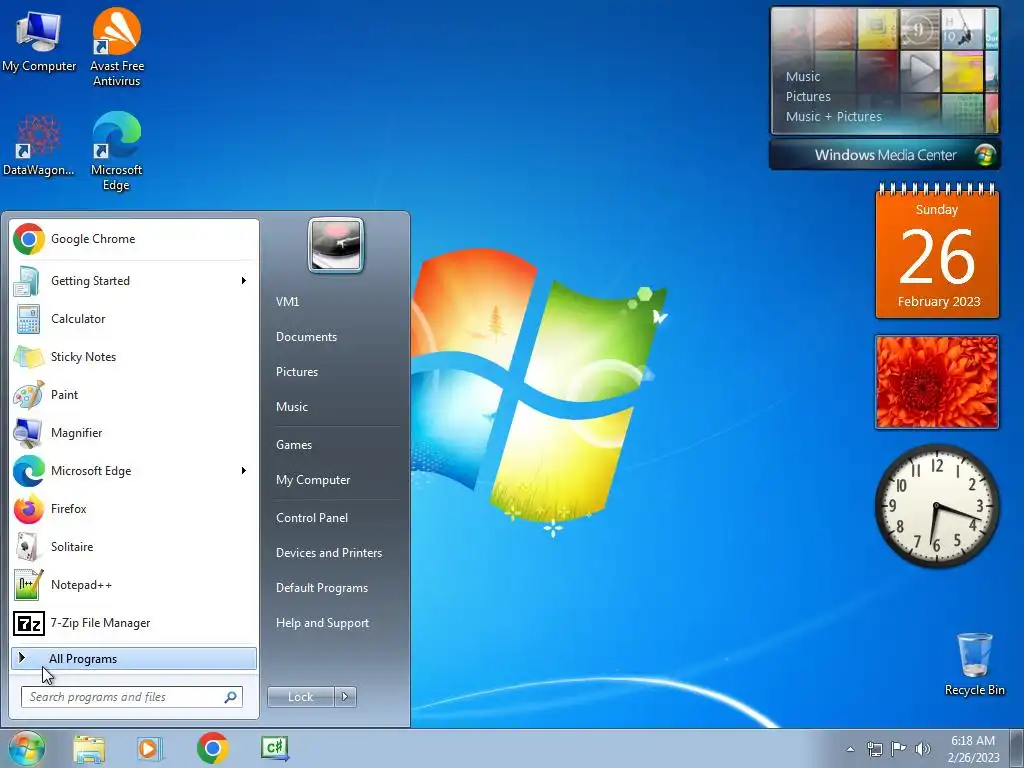1024x768 pixels.
Task: Open Windows Media Player from the taskbar
Action: click(149, 748)
